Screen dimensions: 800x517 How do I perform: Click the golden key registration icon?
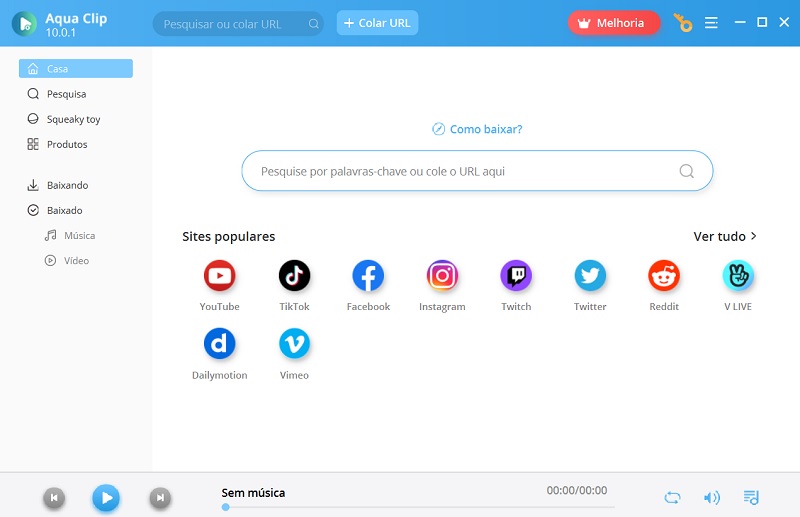pyautogui.click(x=683, y=23)
